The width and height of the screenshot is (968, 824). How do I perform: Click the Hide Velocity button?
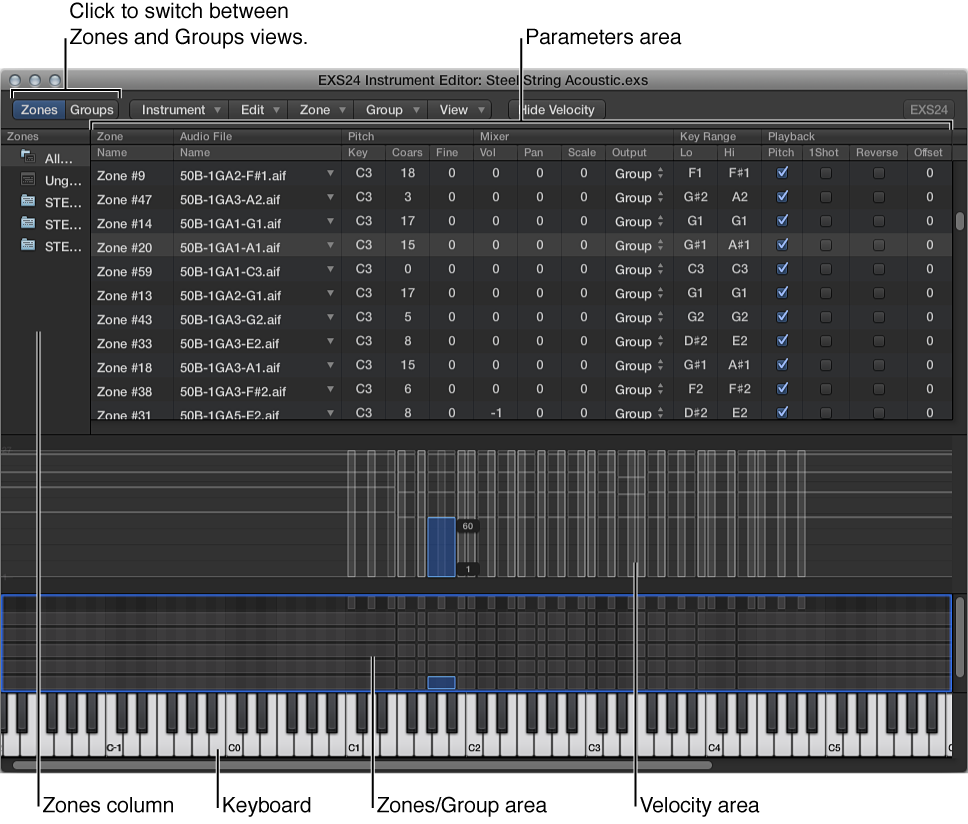click(x=556, y=109)
